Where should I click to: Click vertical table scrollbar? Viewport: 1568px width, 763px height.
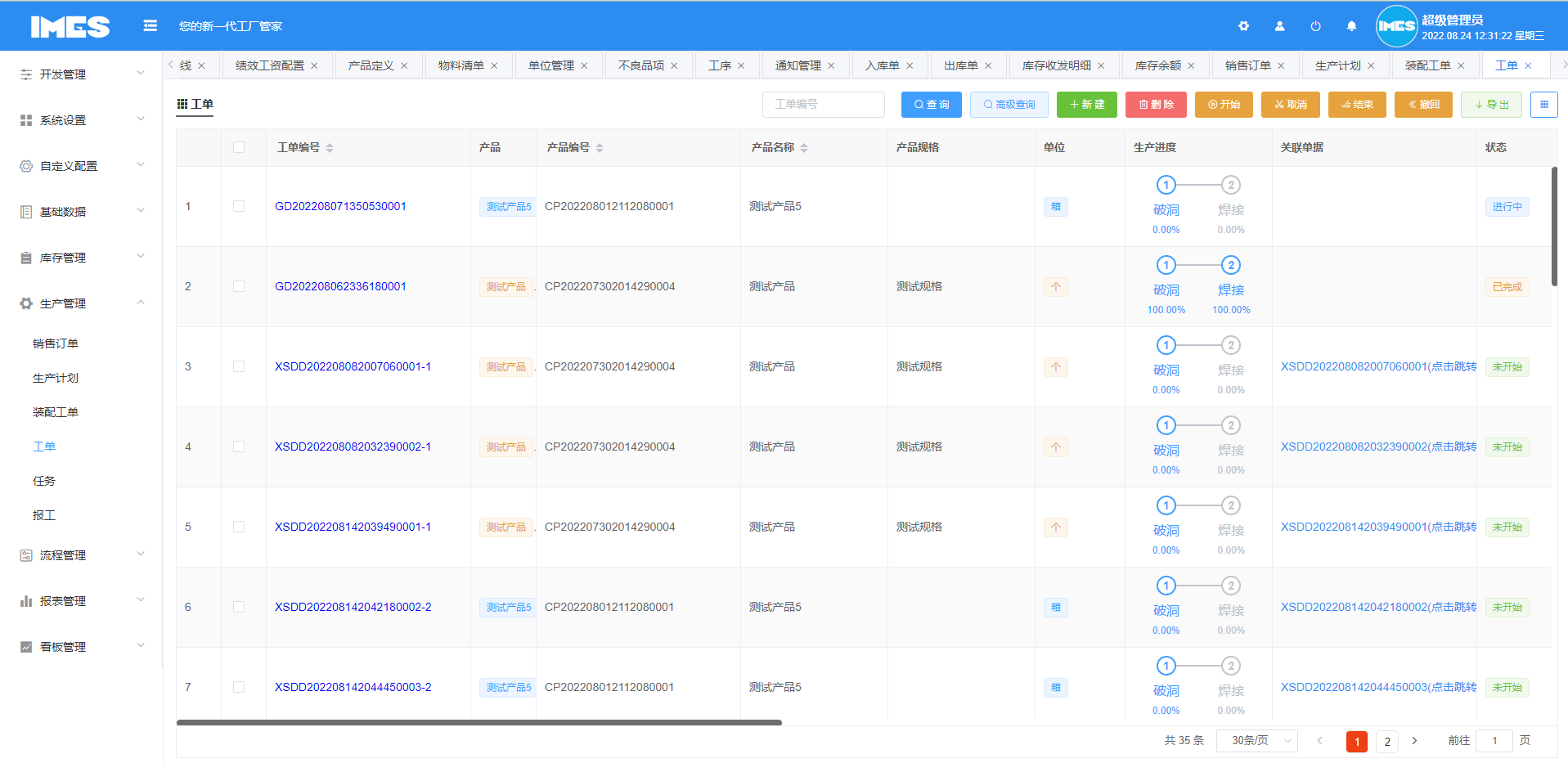pos(1554,227)
